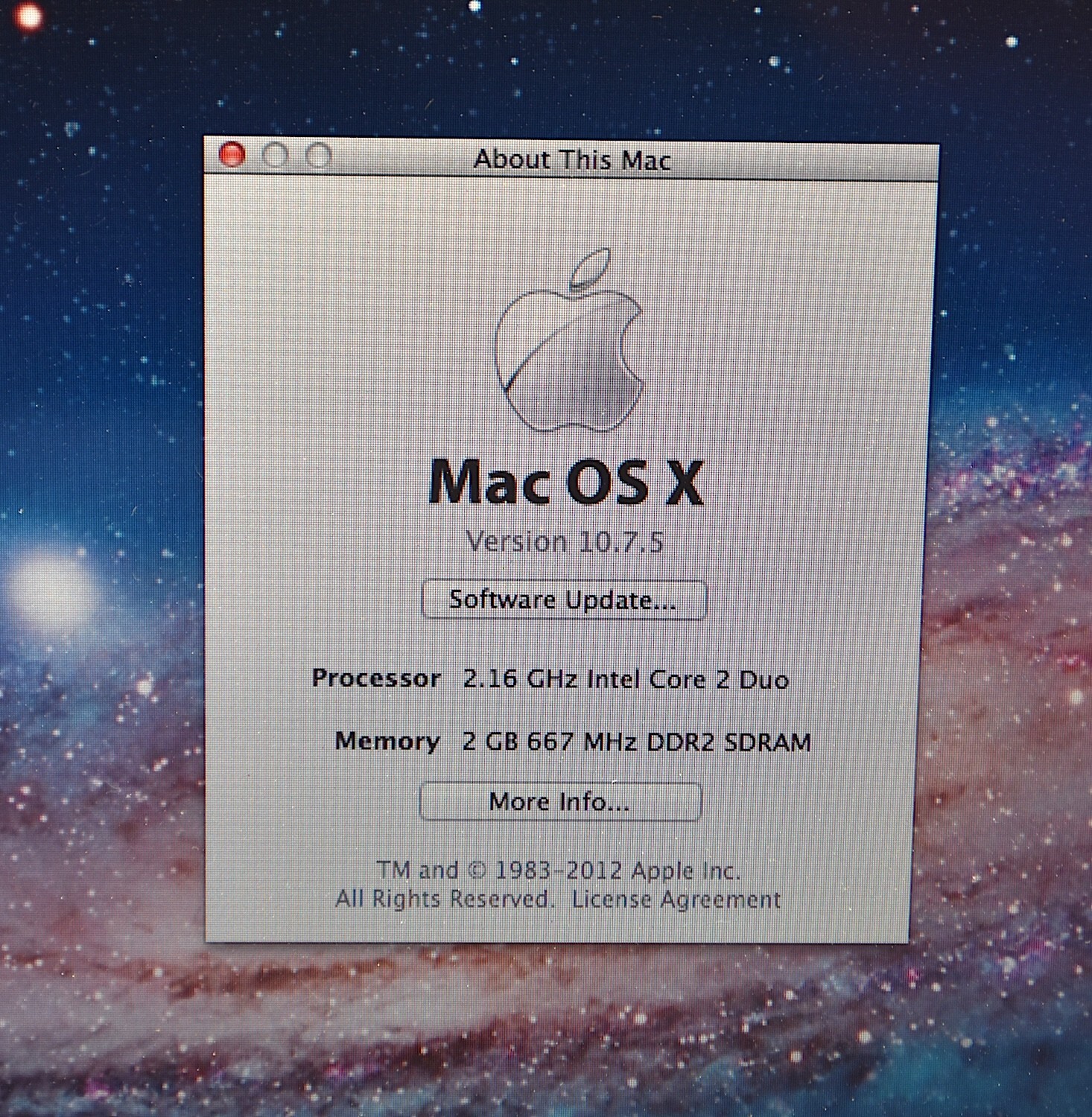Open More Info about this Mac
This screenshot has height=1117, width=1092.
[560, 802]
